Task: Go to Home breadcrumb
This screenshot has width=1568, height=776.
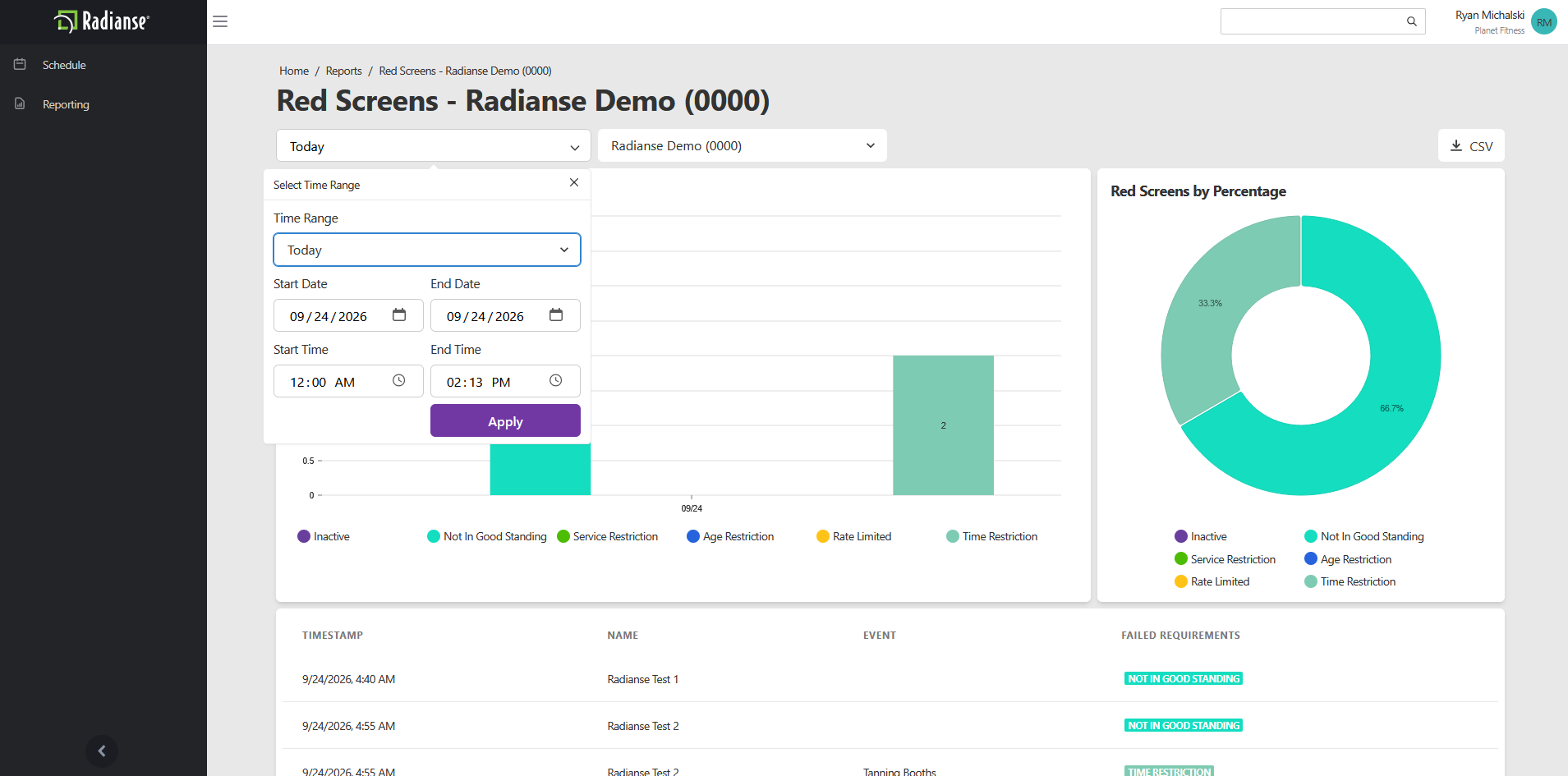Action: [294, 71]
